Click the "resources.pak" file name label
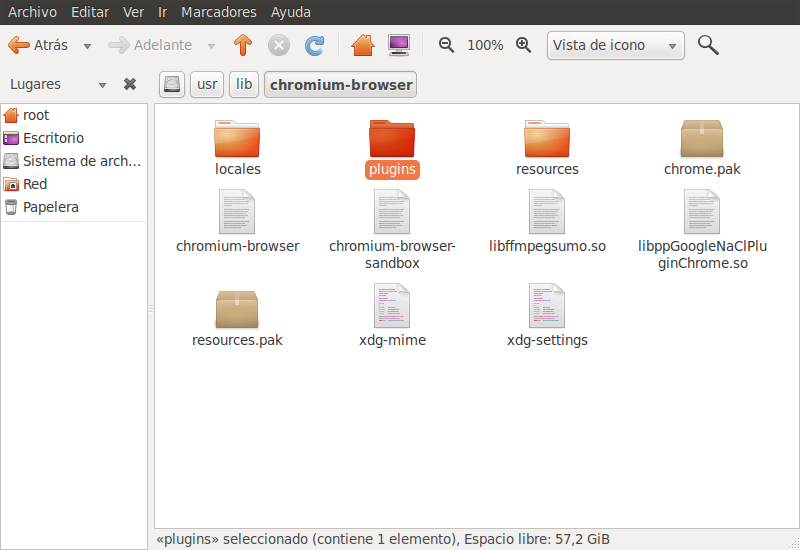The height and width of the screenshot is (550, 800). (x=237, y=340)
